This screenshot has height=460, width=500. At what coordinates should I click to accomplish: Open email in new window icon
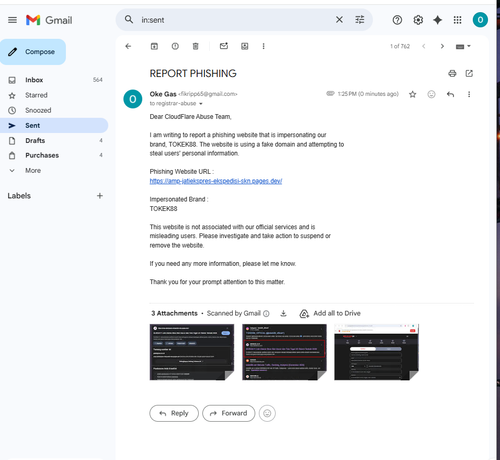tap(469, 73)
